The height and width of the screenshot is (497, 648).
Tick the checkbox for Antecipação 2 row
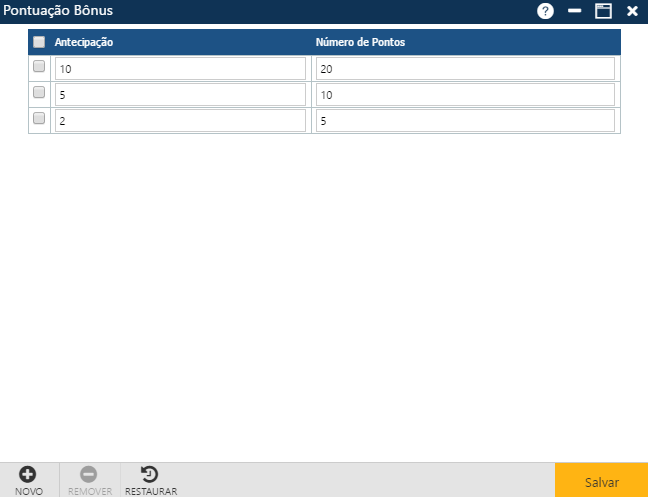[39, 119]
